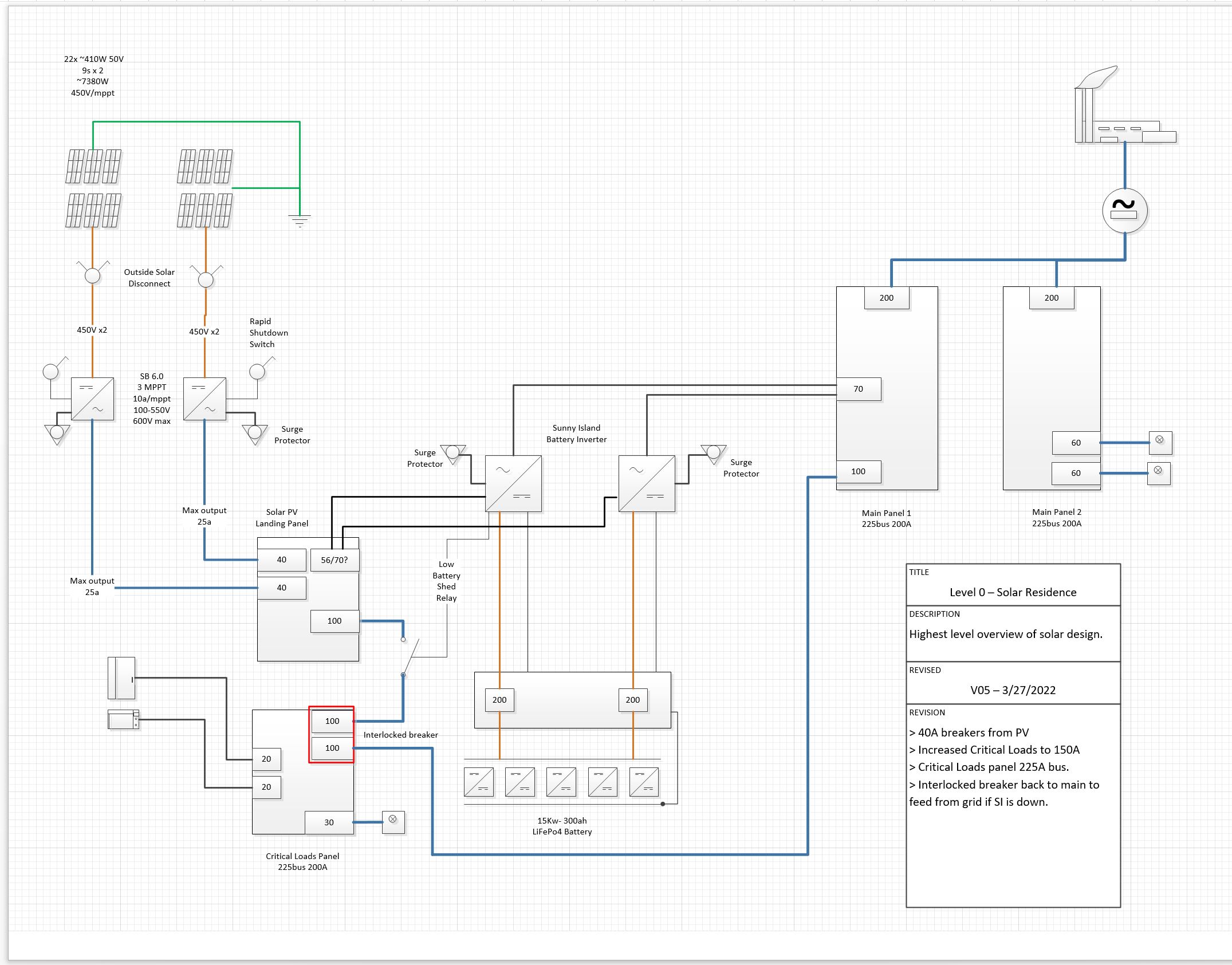1232x965 pixels.
Task: Select the 15Kw- 300ah LiFePo4 Battery label
Action: click(562, 826)
